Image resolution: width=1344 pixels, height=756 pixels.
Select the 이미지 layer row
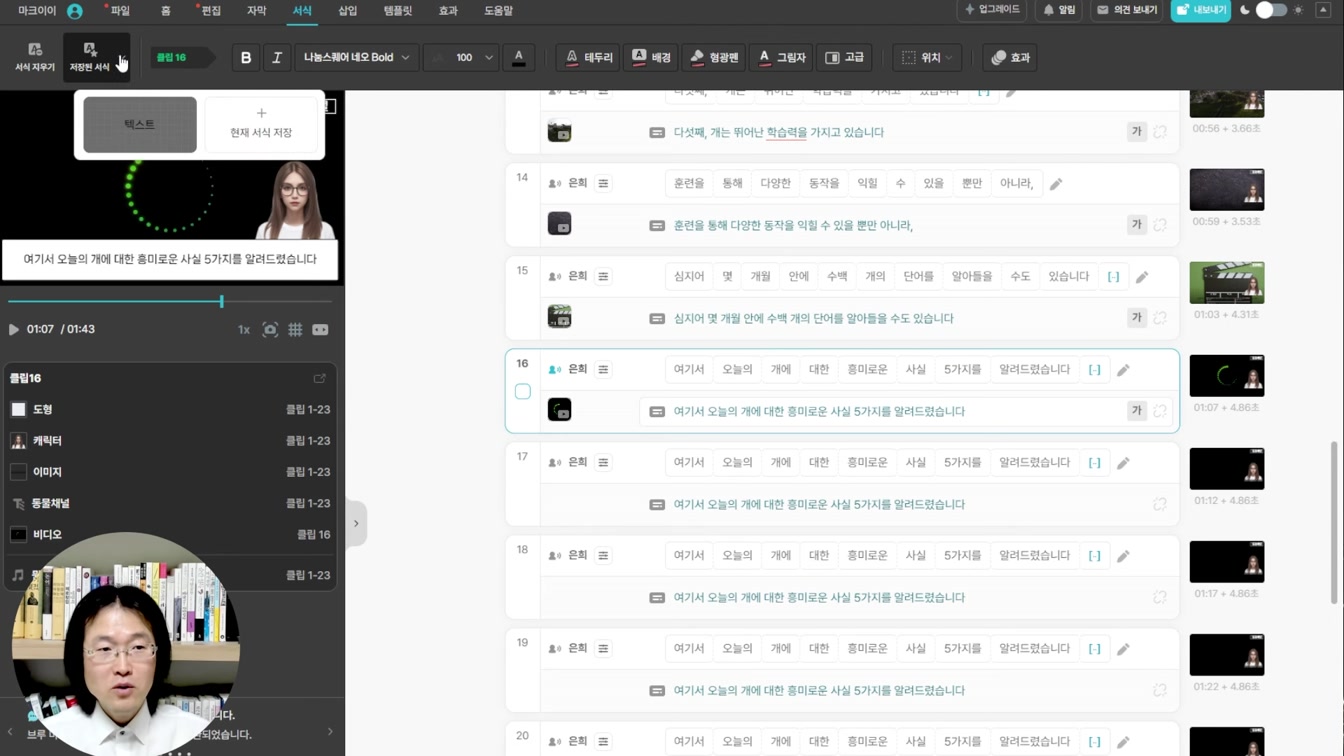170,471
